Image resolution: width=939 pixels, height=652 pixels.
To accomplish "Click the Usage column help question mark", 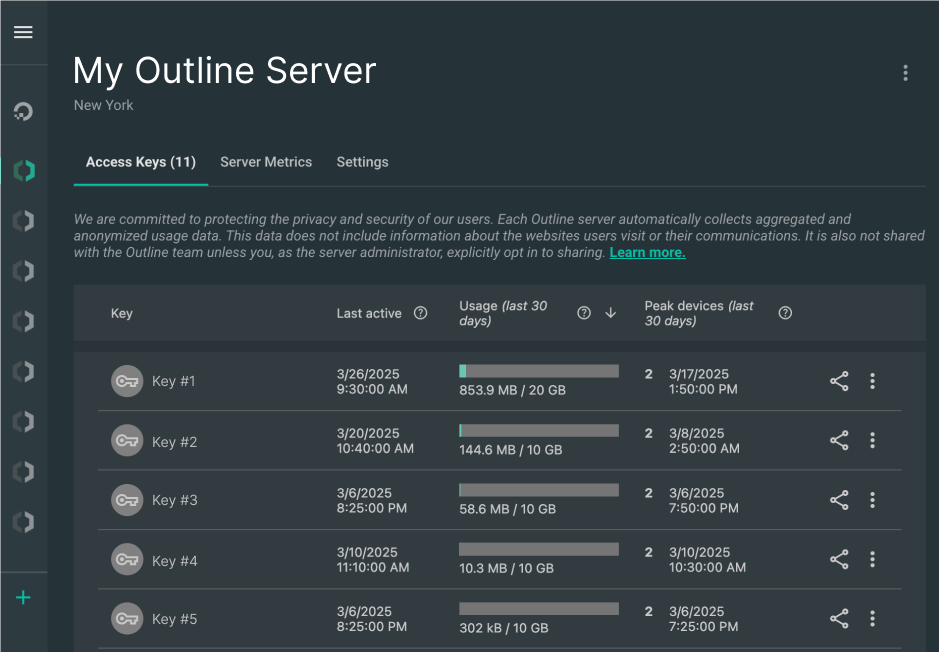I will [x=584, y=313].
